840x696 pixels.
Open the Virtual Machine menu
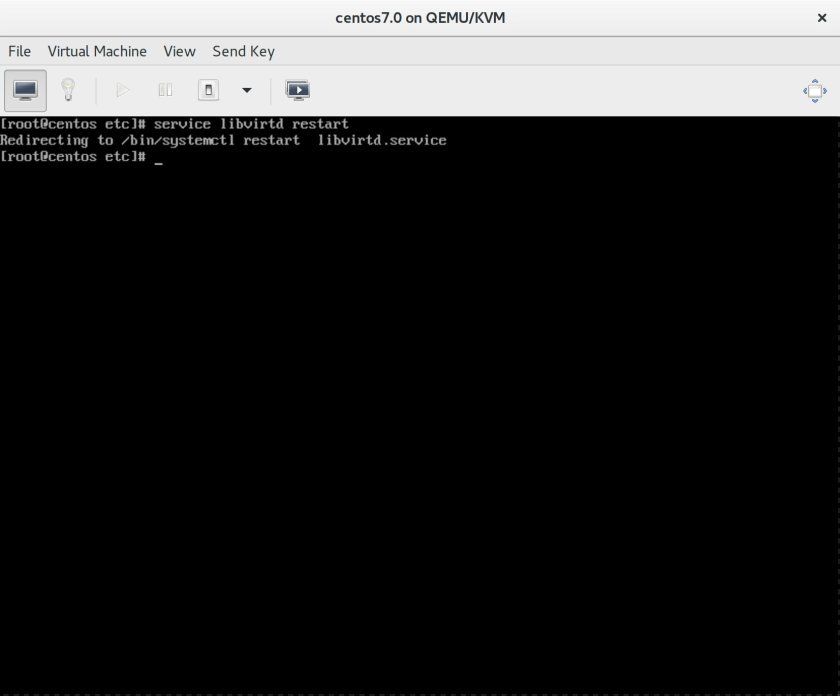click(97, 51)
